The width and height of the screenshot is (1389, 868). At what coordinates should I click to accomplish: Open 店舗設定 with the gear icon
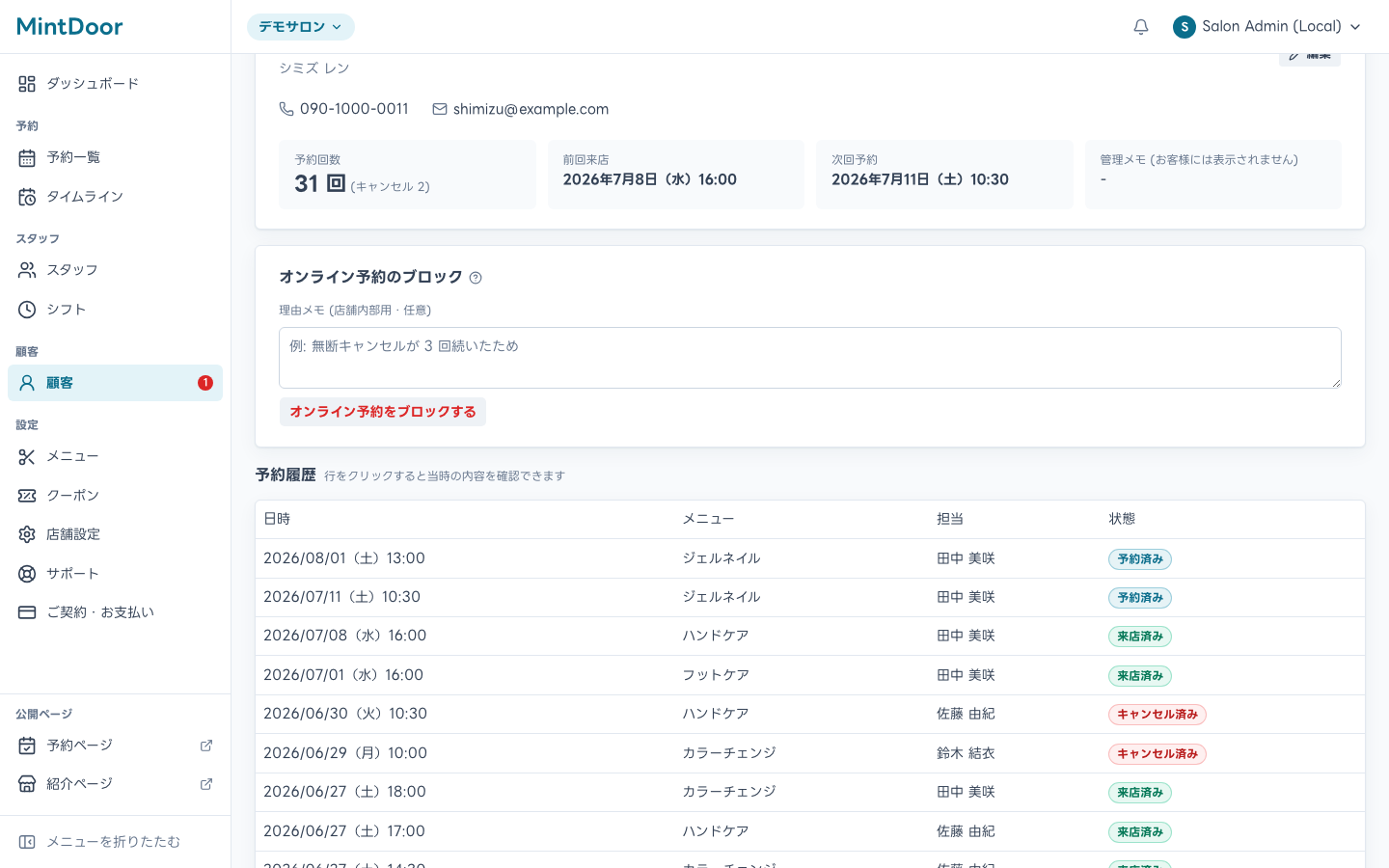tap(115, 534)
